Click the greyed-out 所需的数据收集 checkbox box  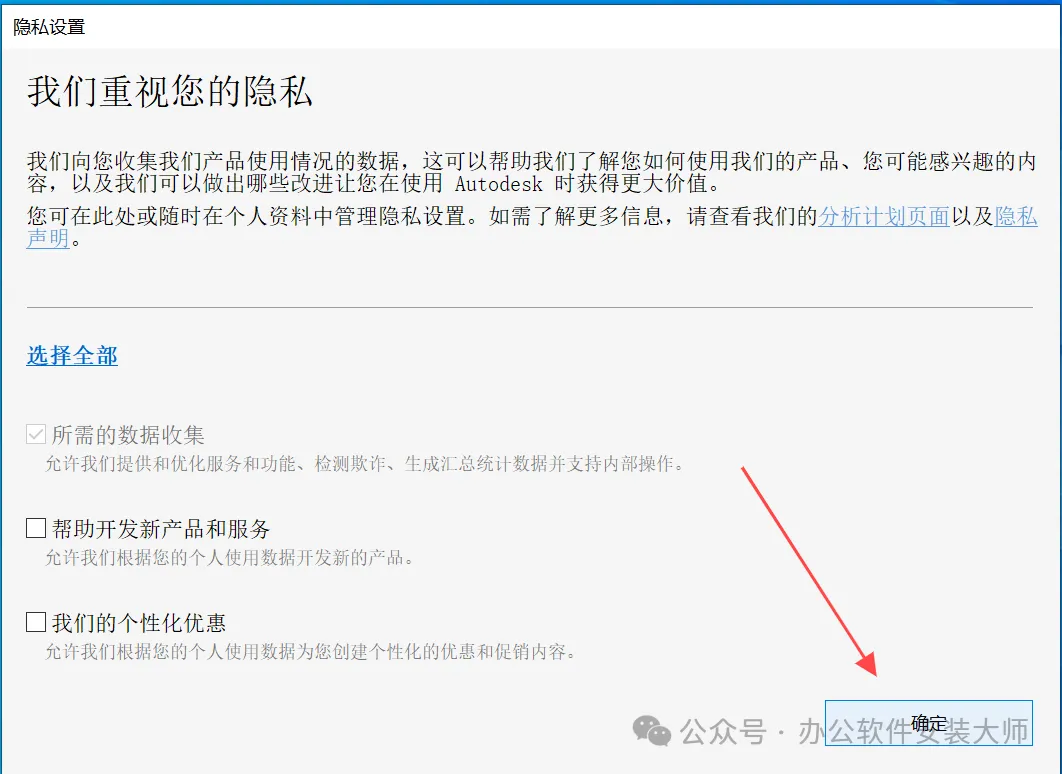tap(36, 434)
